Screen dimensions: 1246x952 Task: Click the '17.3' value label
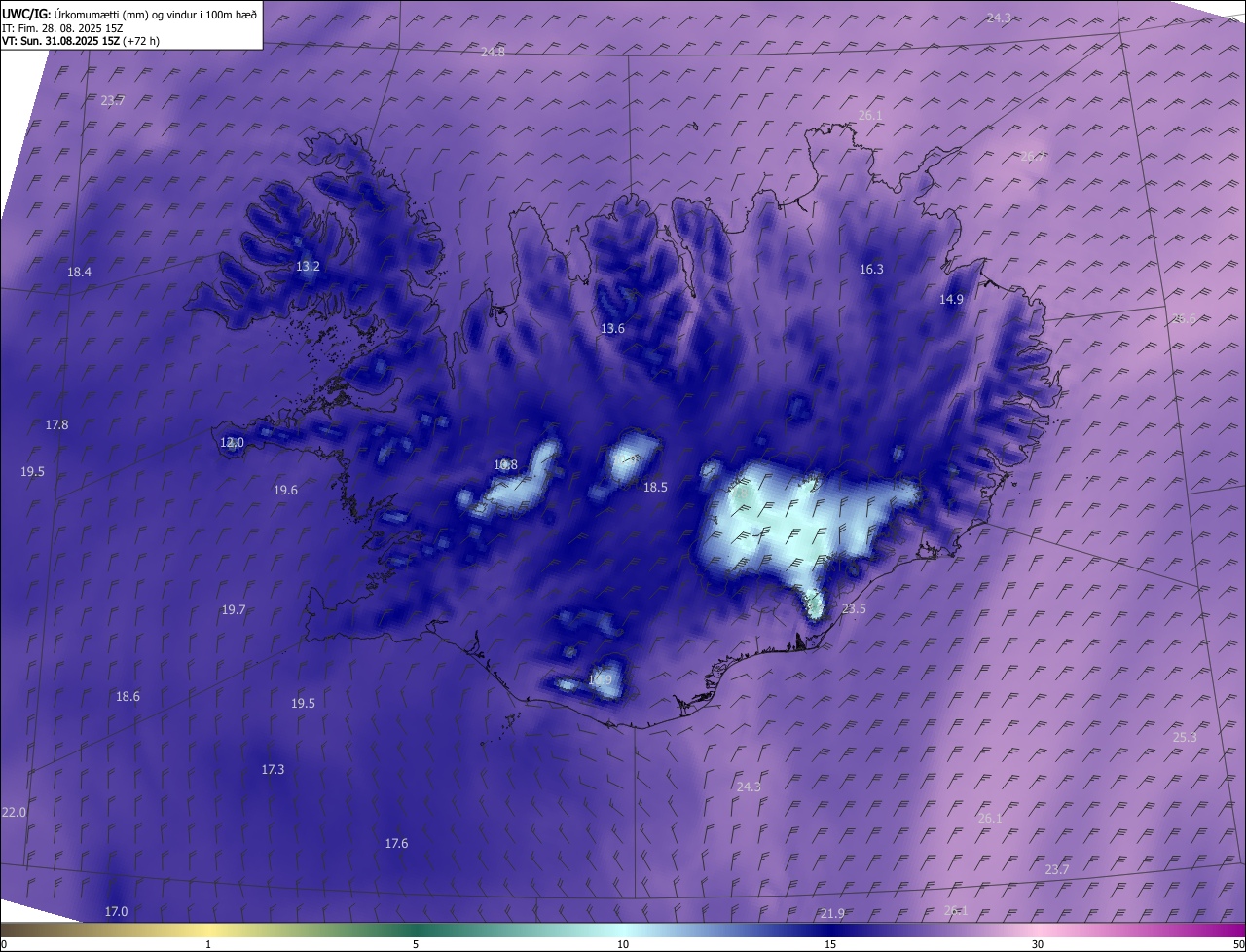pos(273,770)
